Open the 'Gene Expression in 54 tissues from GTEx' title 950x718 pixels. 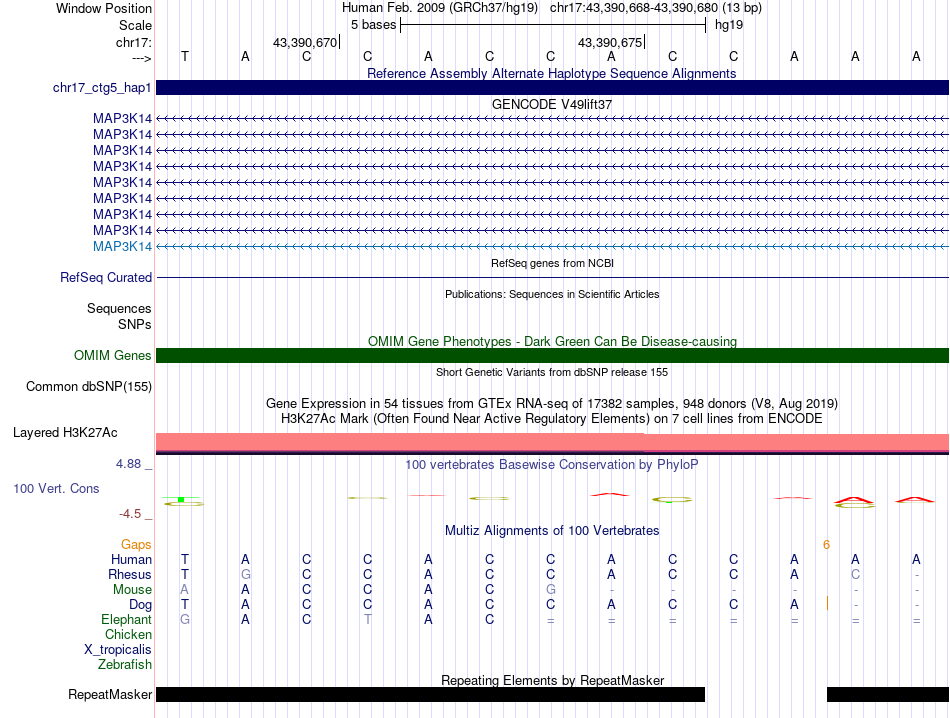tap(552, 404)
